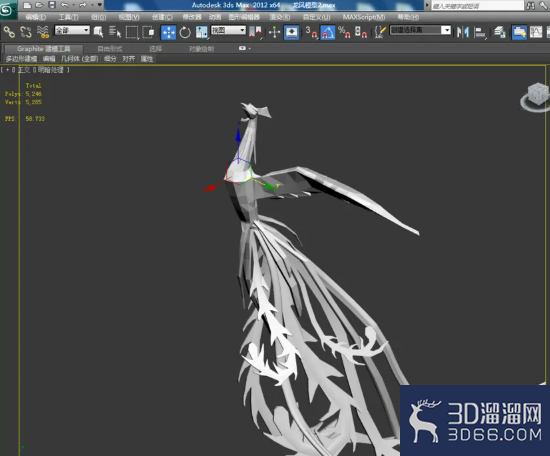Open a file from the quick access bar
This screenshot has width=550, height=456.
[x=39, y=5]
